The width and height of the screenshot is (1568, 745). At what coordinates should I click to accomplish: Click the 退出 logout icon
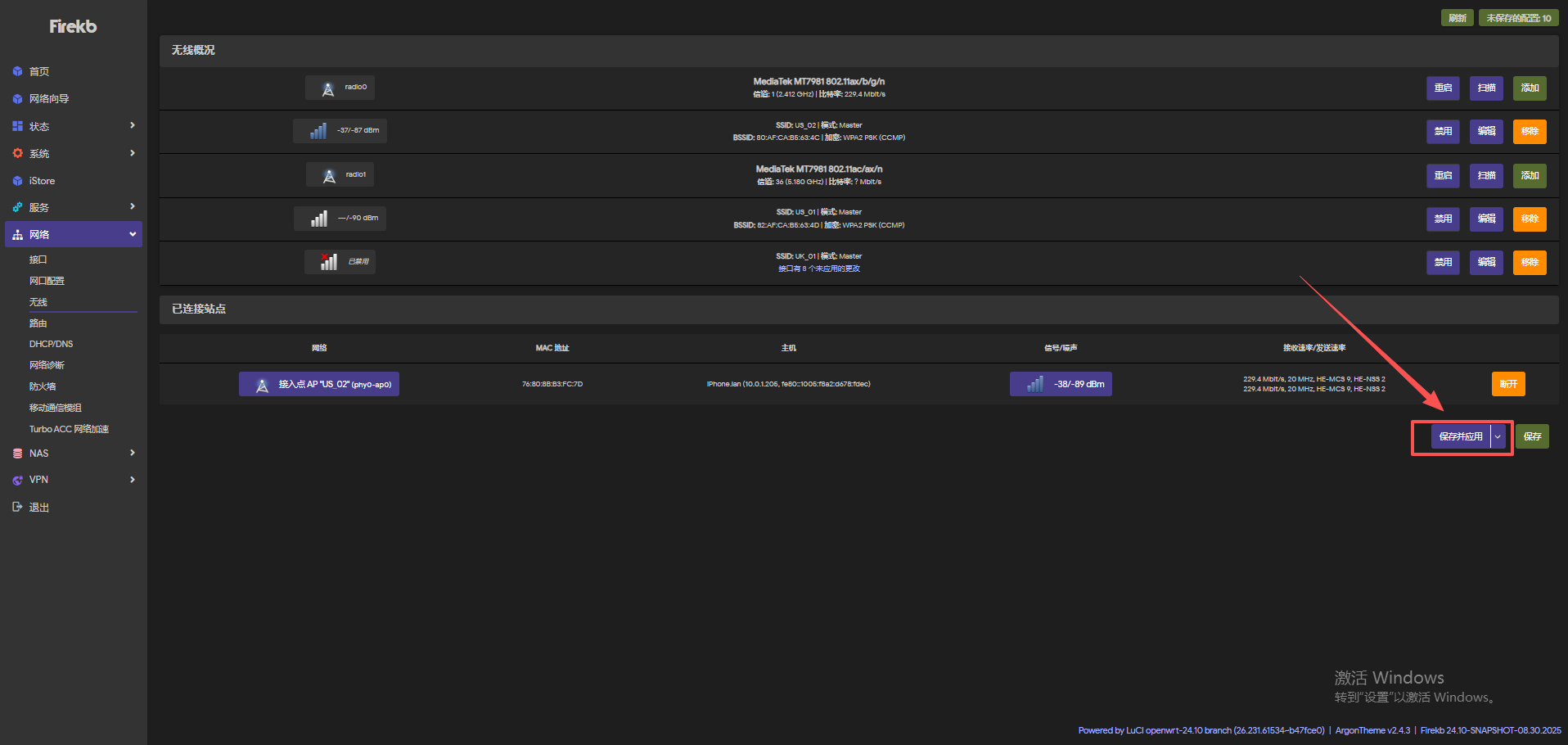click(17, 508)
